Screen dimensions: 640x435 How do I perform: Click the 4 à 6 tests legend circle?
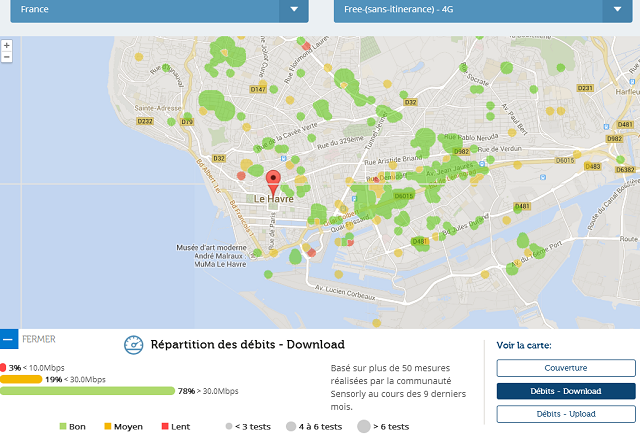(x=291, y=426)
